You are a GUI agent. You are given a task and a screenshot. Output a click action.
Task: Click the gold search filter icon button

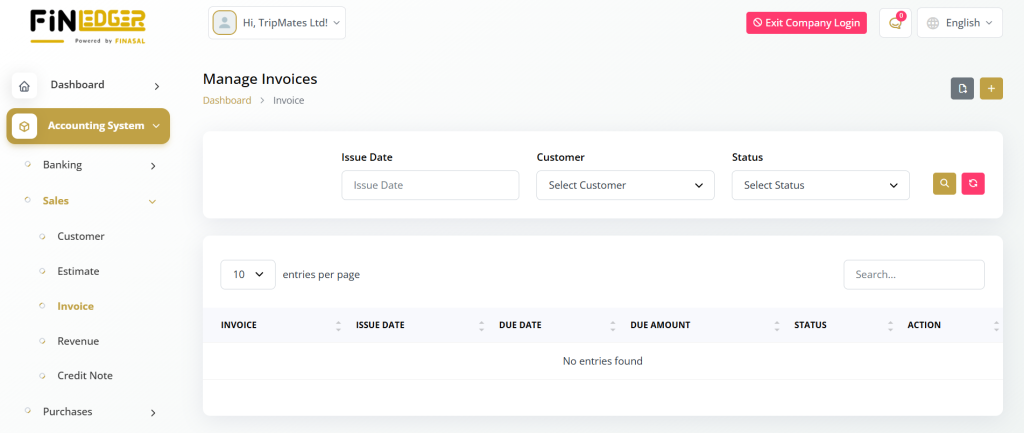click(944, 184)
